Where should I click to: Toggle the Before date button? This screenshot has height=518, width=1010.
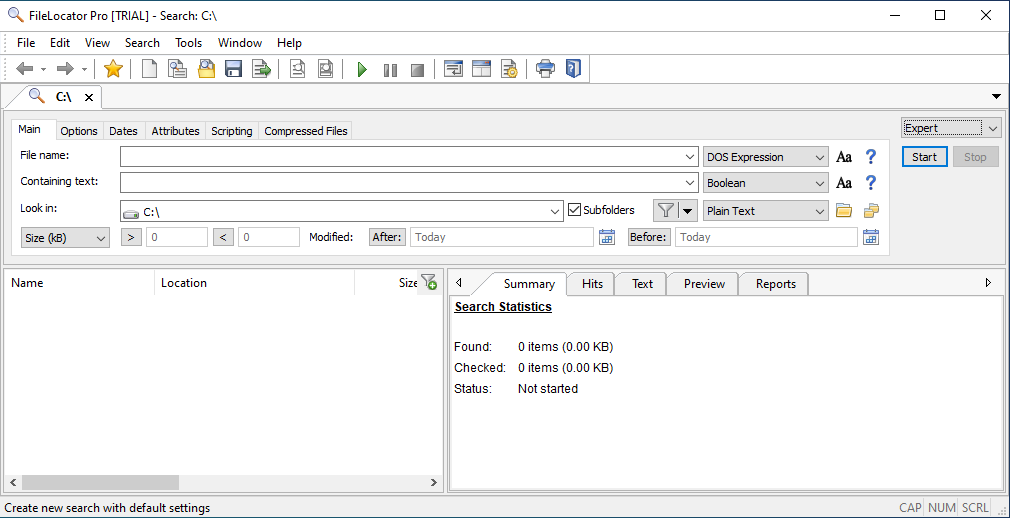(649, 237)
